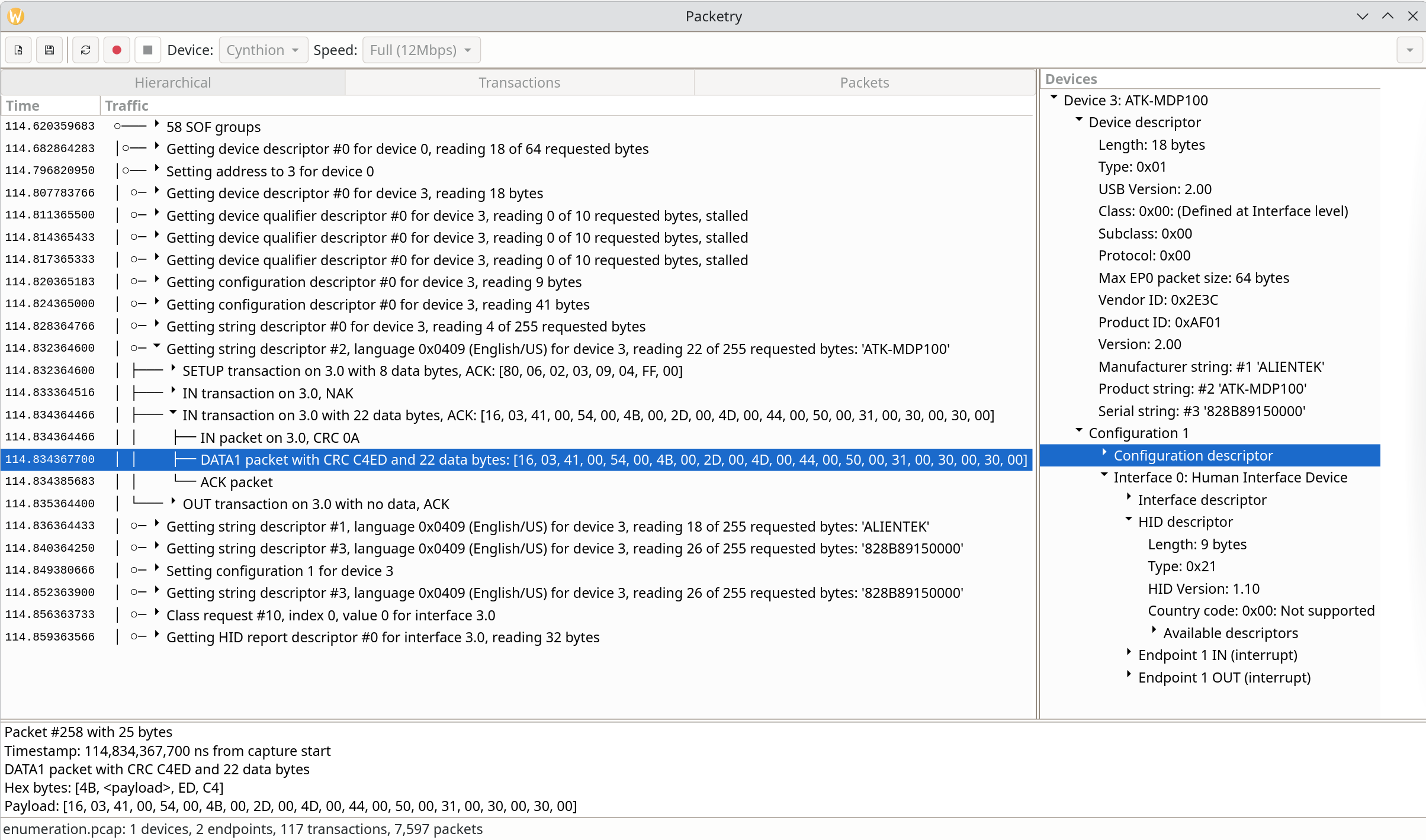This screenshot has height=840, width=1426.
Task: Collapse the Configuration 1 tree node
Action: pos(1079,430)
